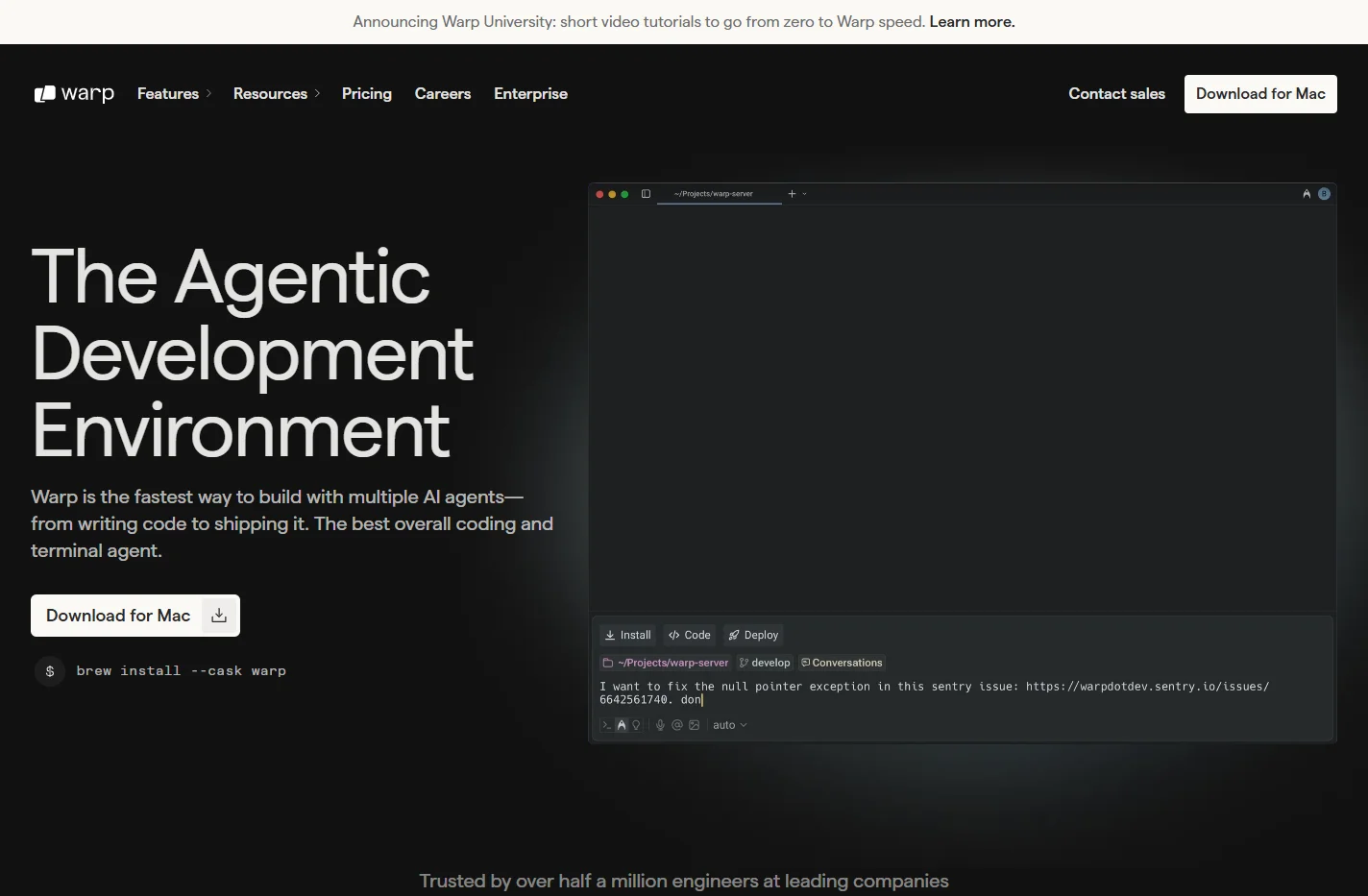
Task: Open the Enterprise page
Action: [530, 93]
